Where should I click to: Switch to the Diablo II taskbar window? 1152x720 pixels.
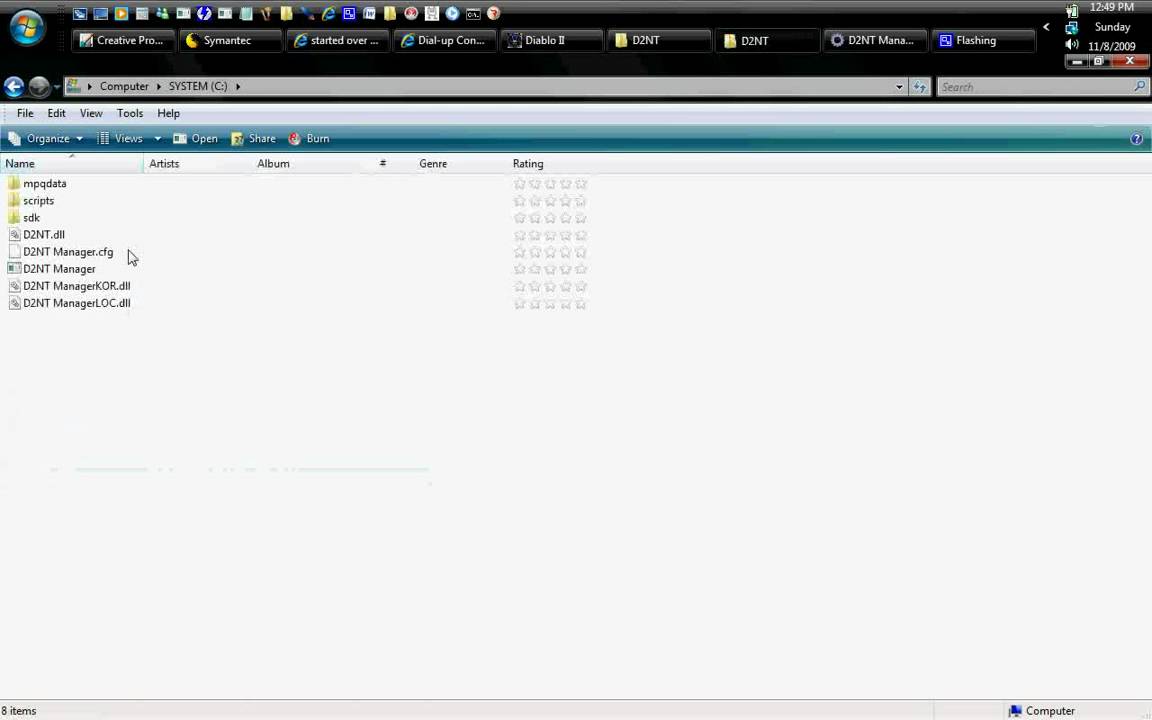(x=552, y=40)
